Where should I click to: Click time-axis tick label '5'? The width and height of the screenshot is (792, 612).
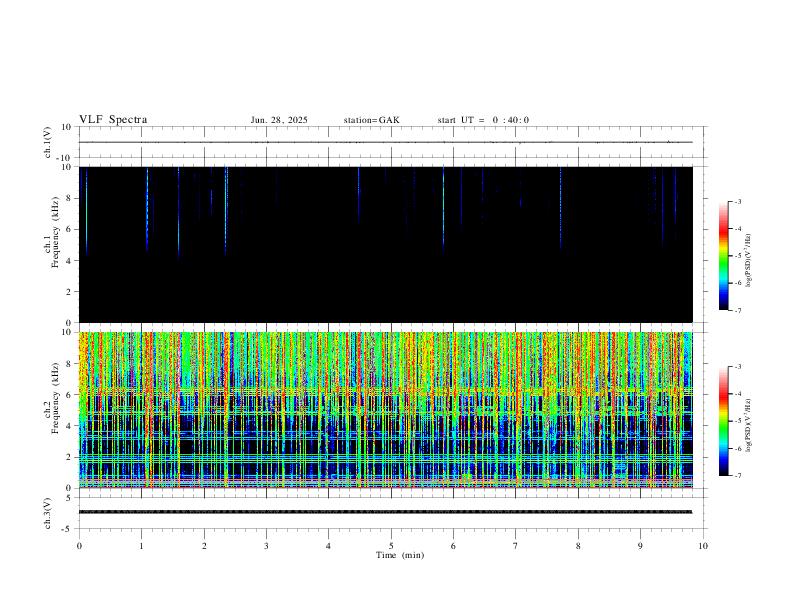(x=391, y=546)
